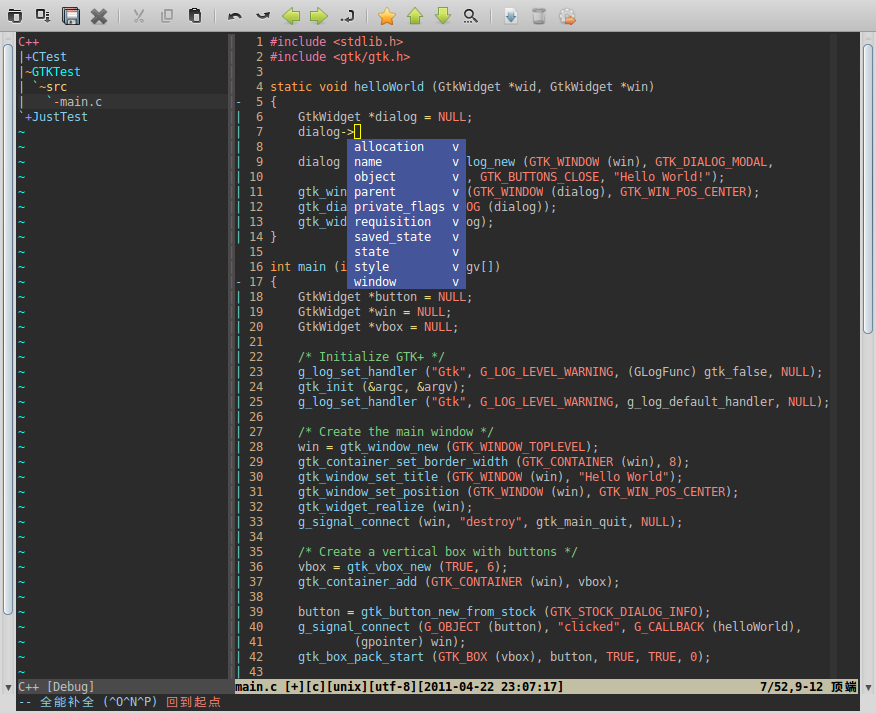Click 'gtk_box_pack_start' on line 42
The width and height of the screenshot is (876, 713).
360,657
